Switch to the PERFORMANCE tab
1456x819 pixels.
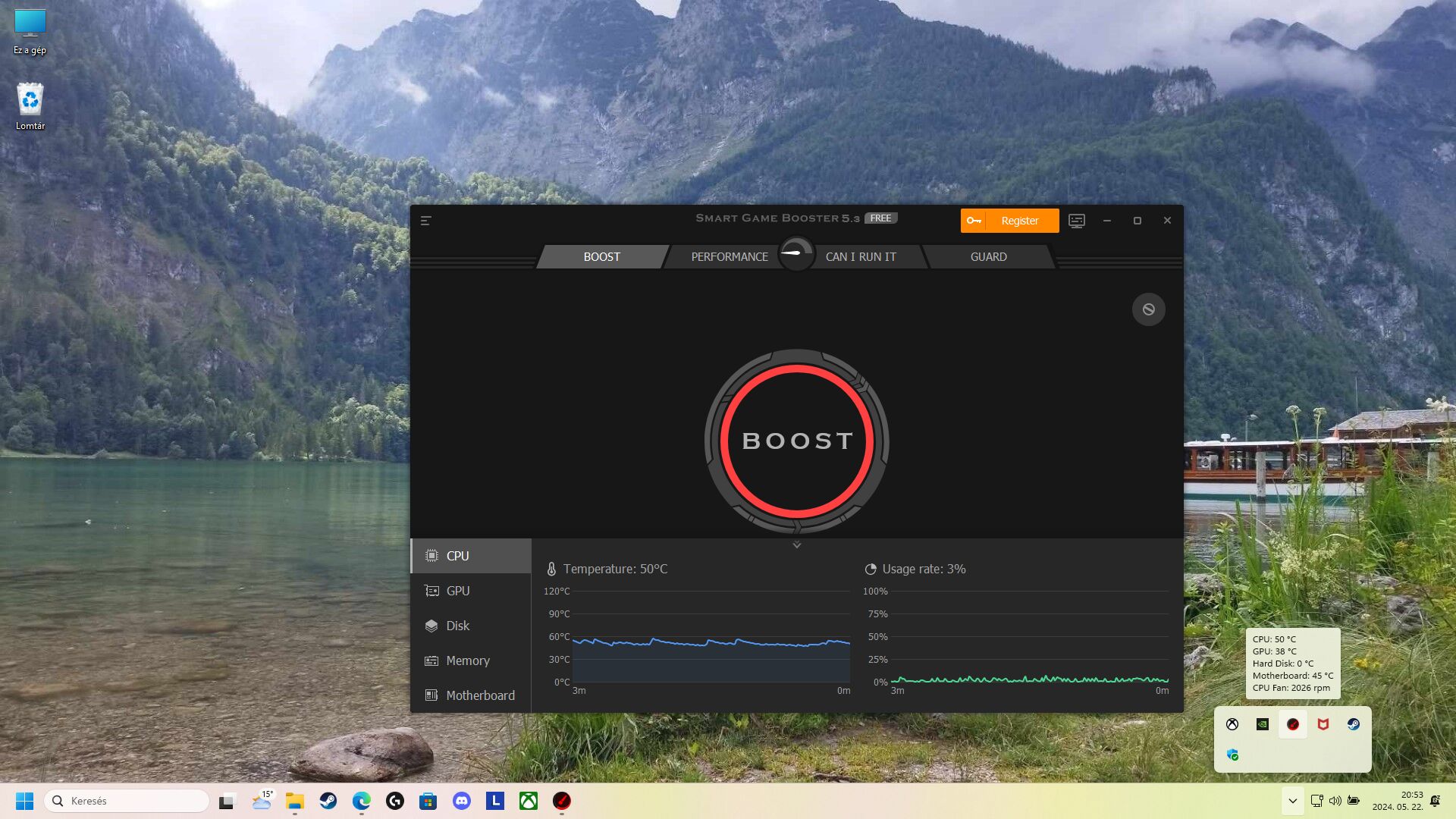coord(729,257)
